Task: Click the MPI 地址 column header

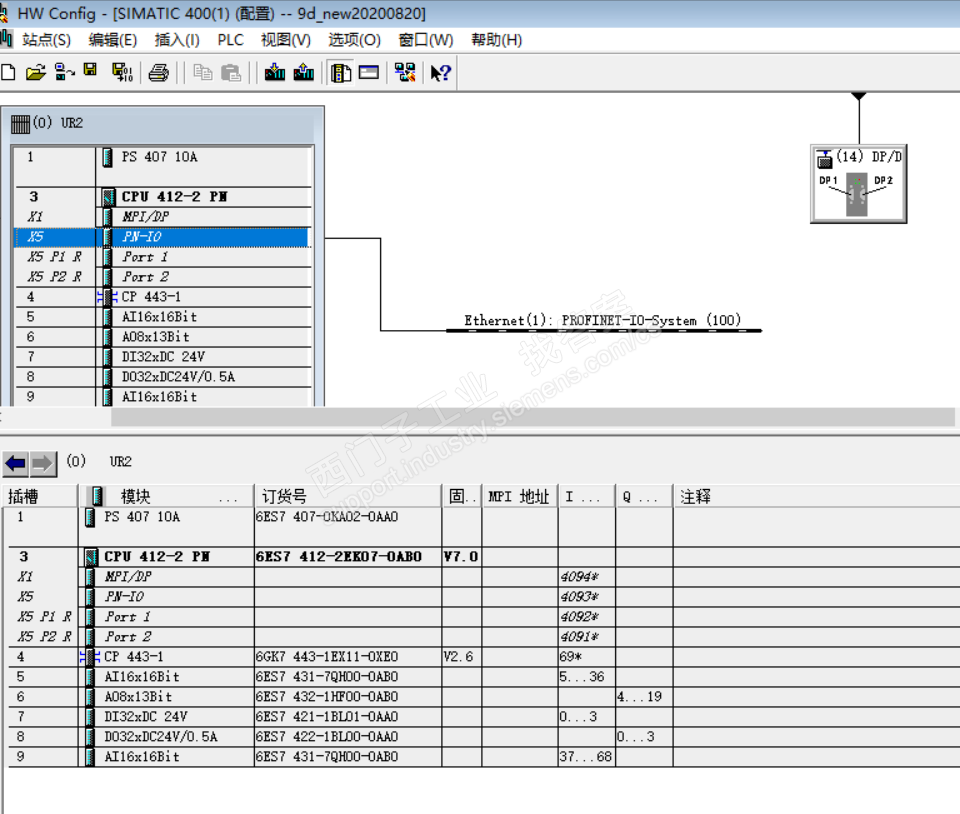Action: click(519, 496)
